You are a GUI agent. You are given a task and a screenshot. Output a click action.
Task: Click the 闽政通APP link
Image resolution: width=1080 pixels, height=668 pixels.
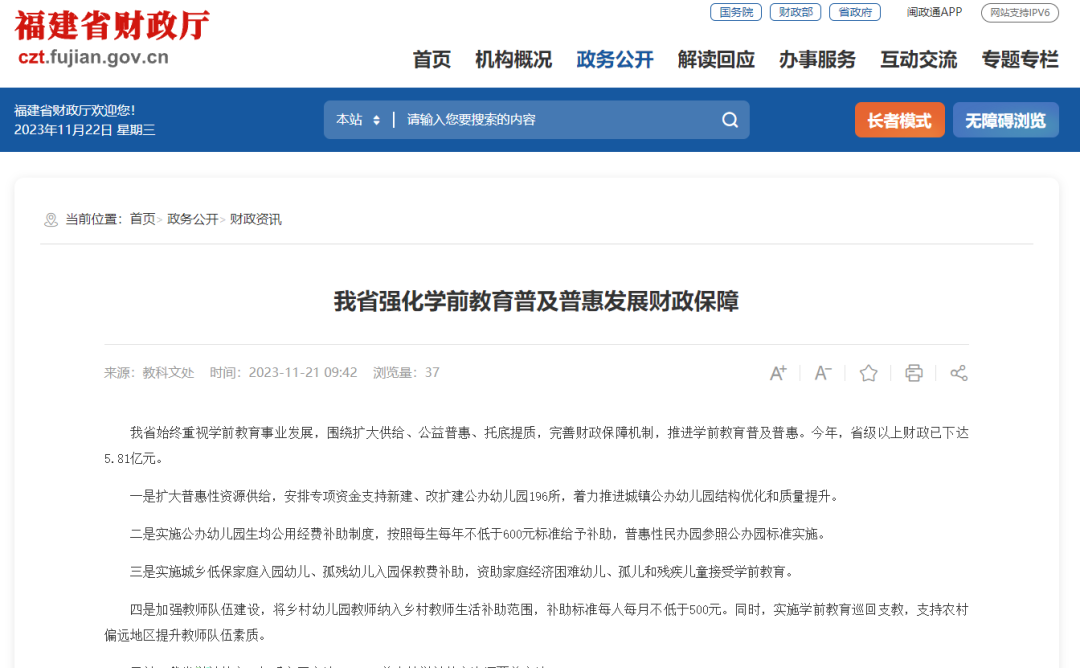point(933,12)
